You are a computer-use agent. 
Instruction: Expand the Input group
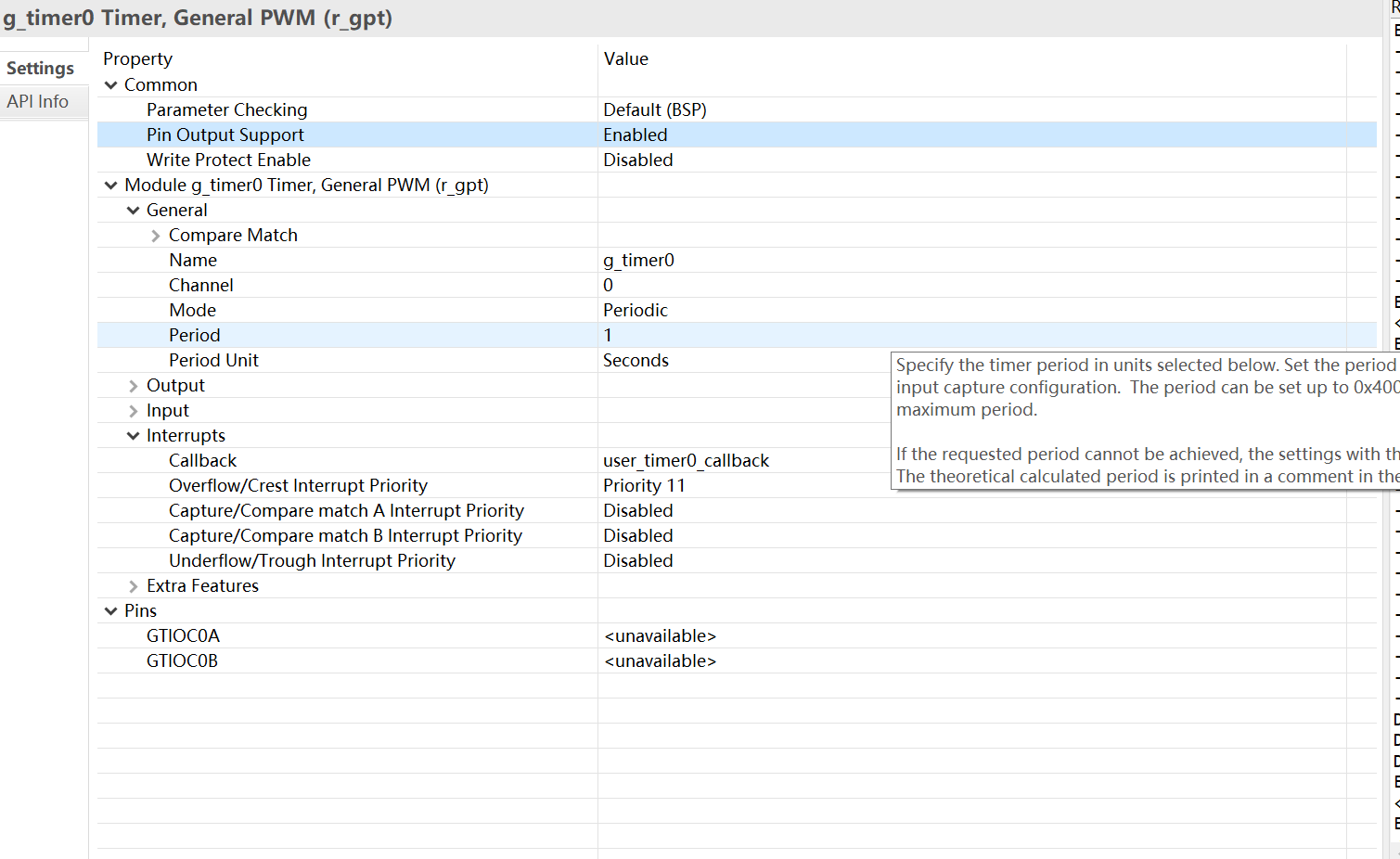tap(133, 411)
